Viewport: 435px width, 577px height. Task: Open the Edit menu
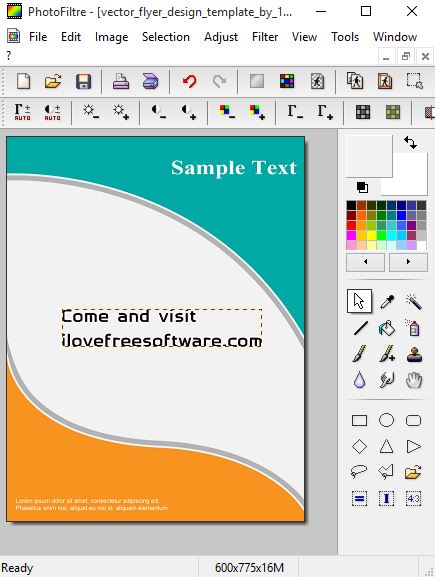point(71,37)
